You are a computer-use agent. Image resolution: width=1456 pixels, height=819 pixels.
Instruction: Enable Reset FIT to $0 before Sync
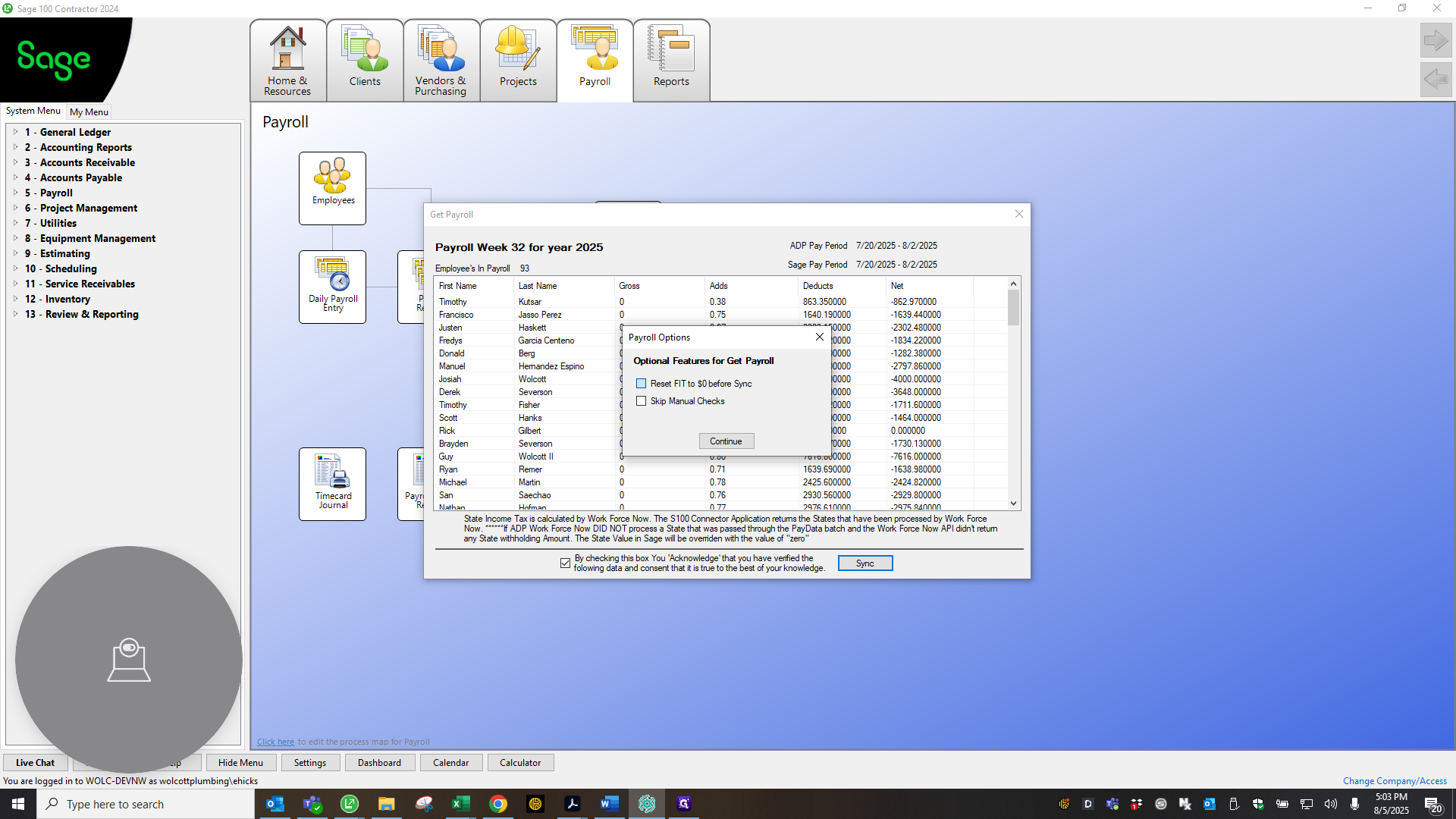[642, 384]
